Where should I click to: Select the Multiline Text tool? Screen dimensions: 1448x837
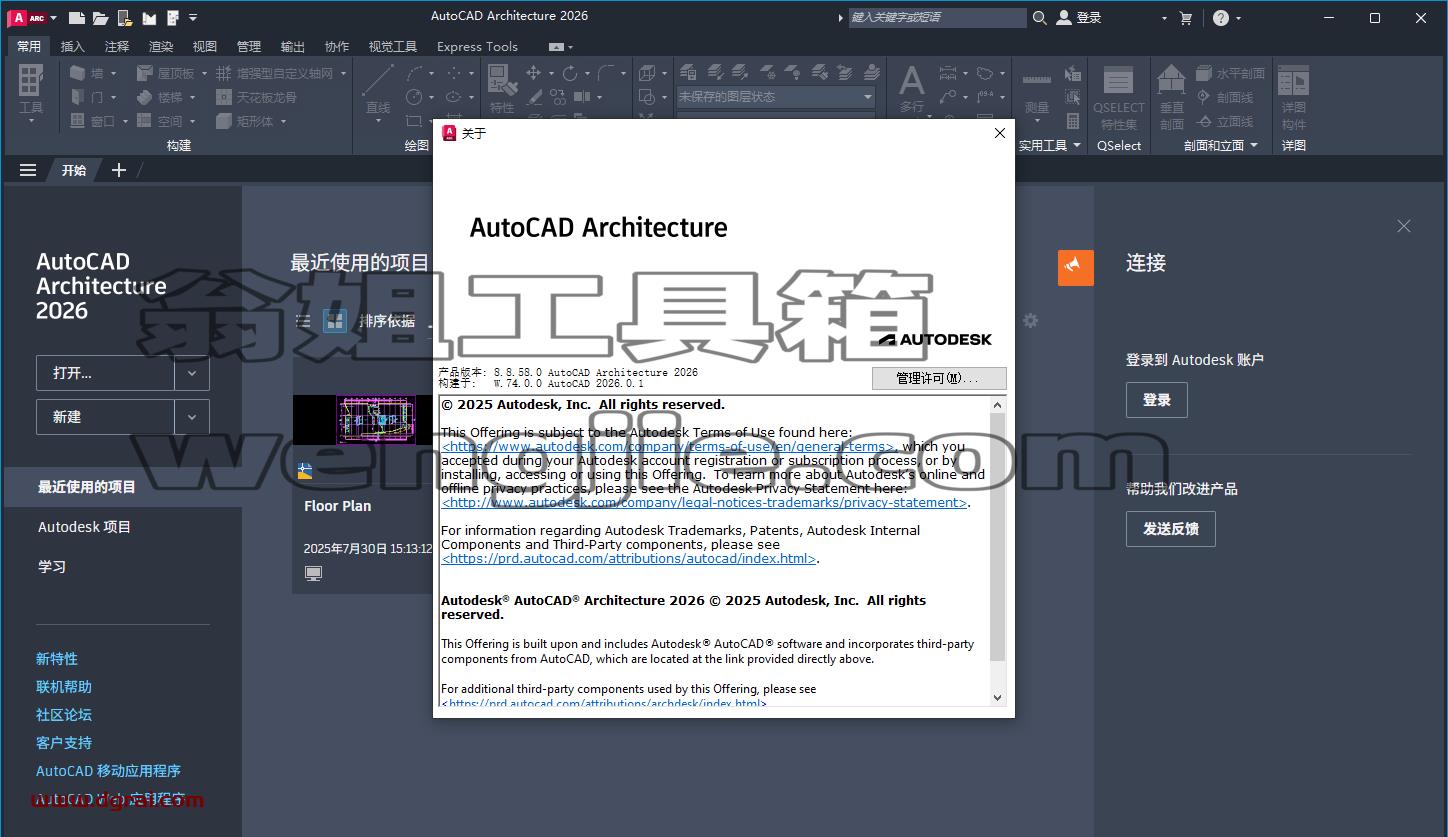911,90
